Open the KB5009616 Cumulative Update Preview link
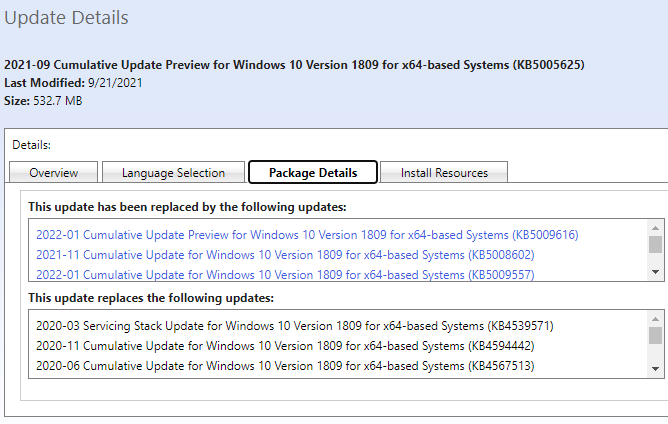The height and width of the screenshot is (424, 668). [307, 235]
